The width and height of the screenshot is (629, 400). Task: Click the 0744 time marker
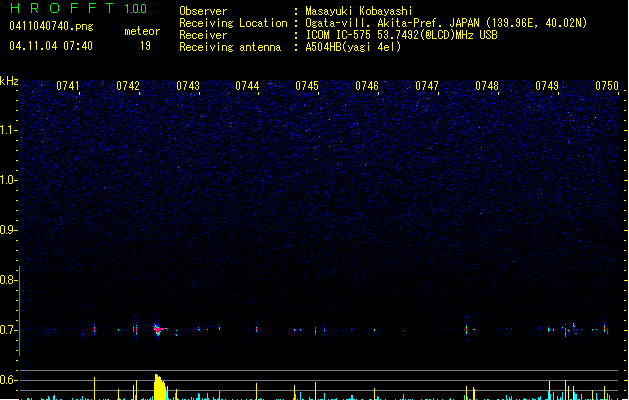click(247, 86)
